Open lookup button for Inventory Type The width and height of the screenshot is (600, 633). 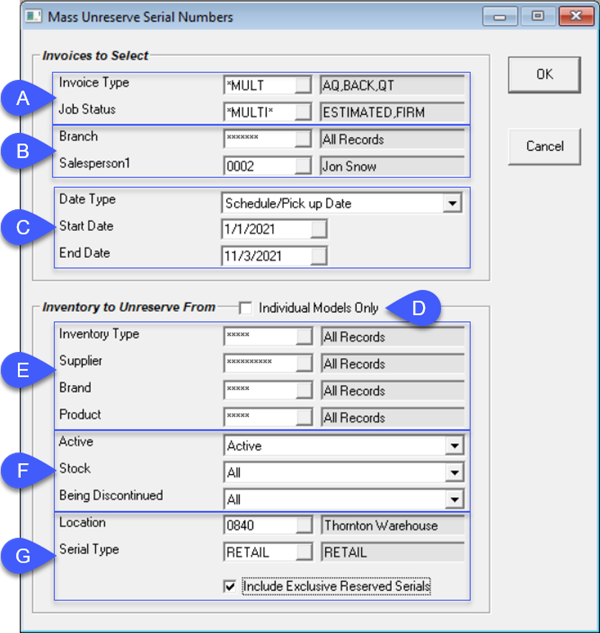tap(304, 337)
